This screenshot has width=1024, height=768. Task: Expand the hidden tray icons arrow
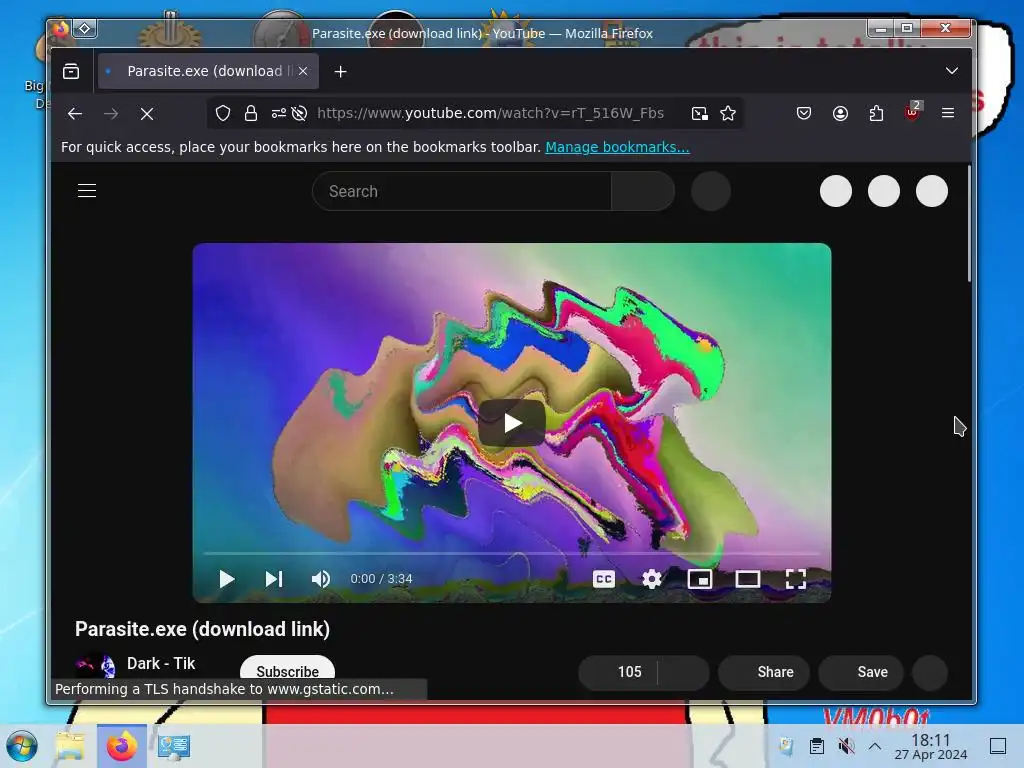point(875,746)
